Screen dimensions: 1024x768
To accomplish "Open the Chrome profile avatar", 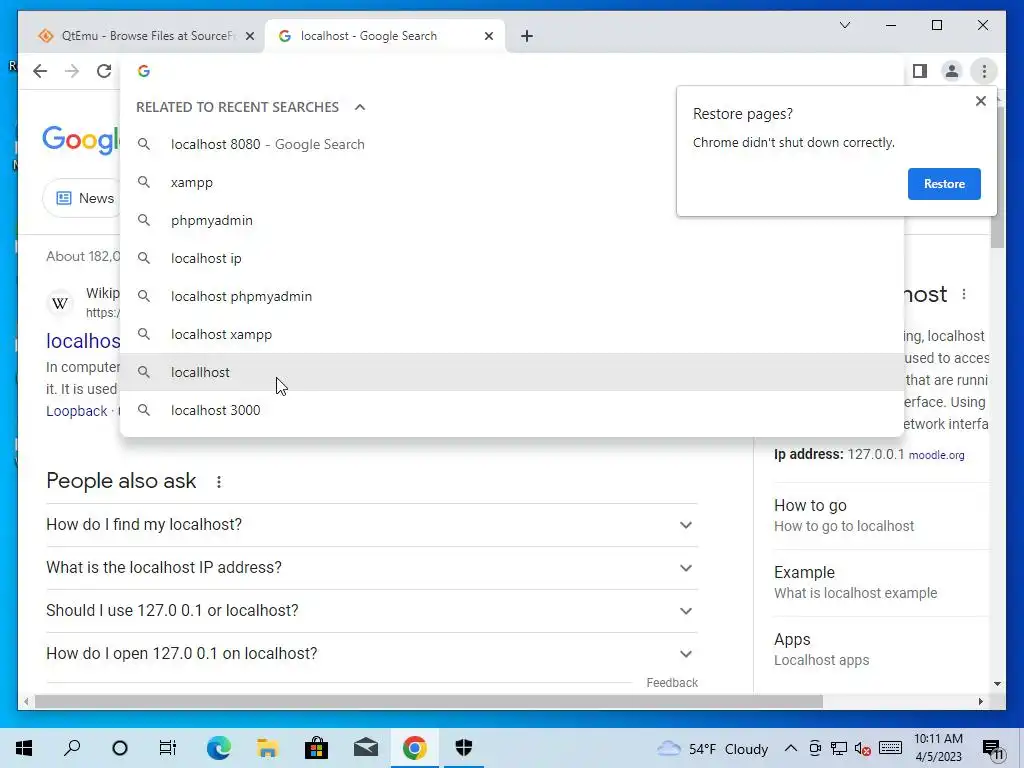I will click(952, 71).
